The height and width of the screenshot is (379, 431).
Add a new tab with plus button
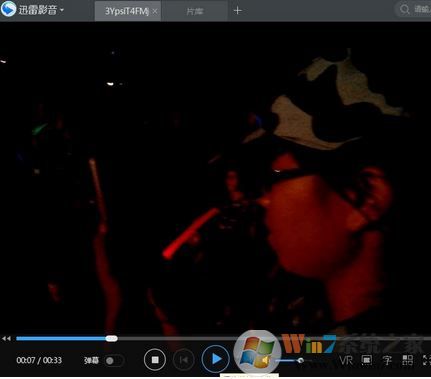pos(237,11)
